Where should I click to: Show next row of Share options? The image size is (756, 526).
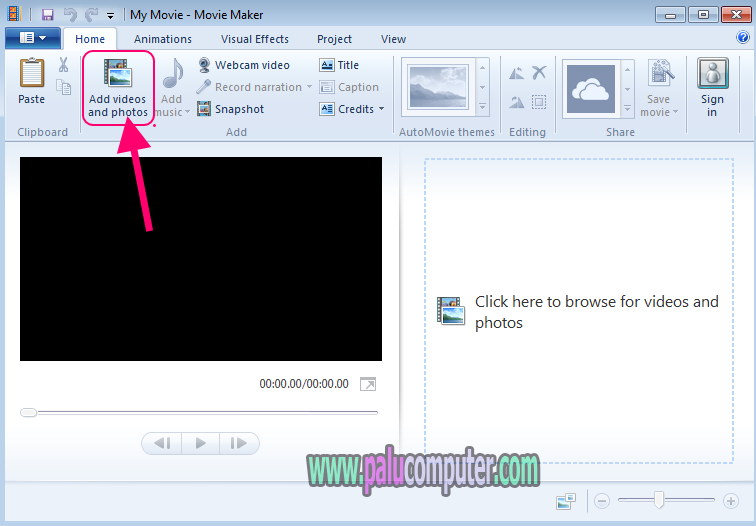(x=627, y=90)
